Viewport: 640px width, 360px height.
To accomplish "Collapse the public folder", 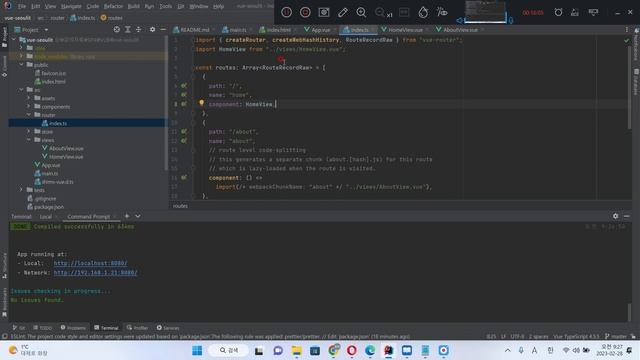I will (x=22, y=64).
